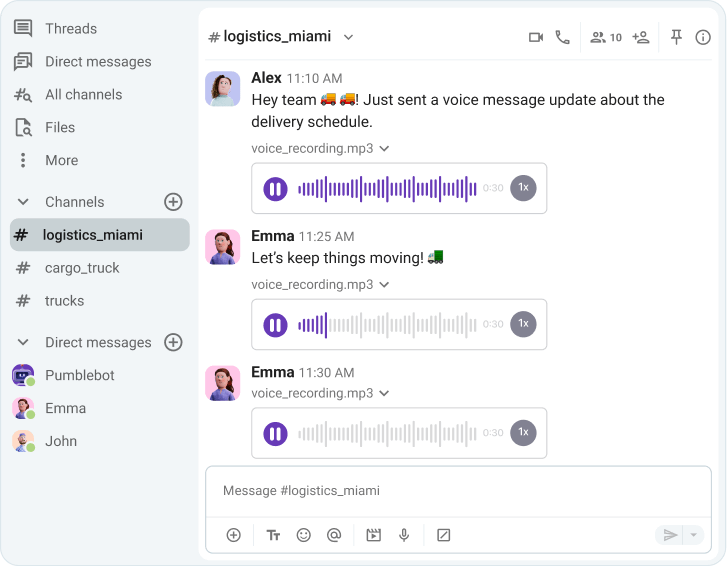
Task: Open Threads in the sidebar
Action: [70, 28]
